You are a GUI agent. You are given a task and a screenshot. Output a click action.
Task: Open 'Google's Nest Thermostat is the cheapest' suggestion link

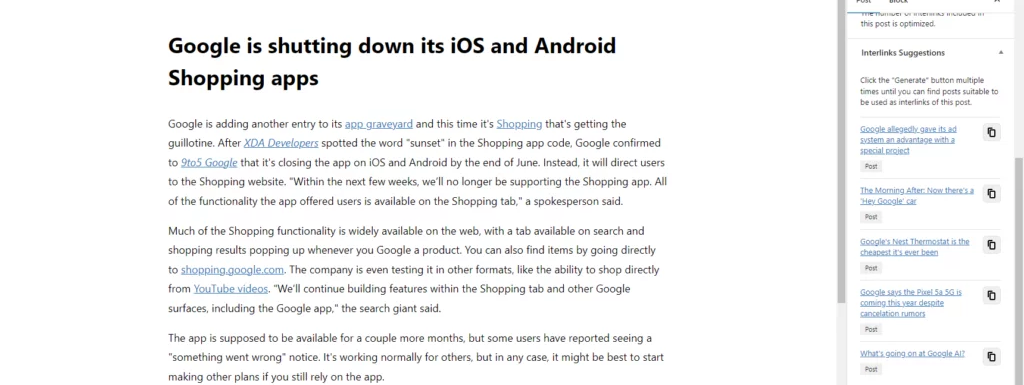(x=914, y=247)
